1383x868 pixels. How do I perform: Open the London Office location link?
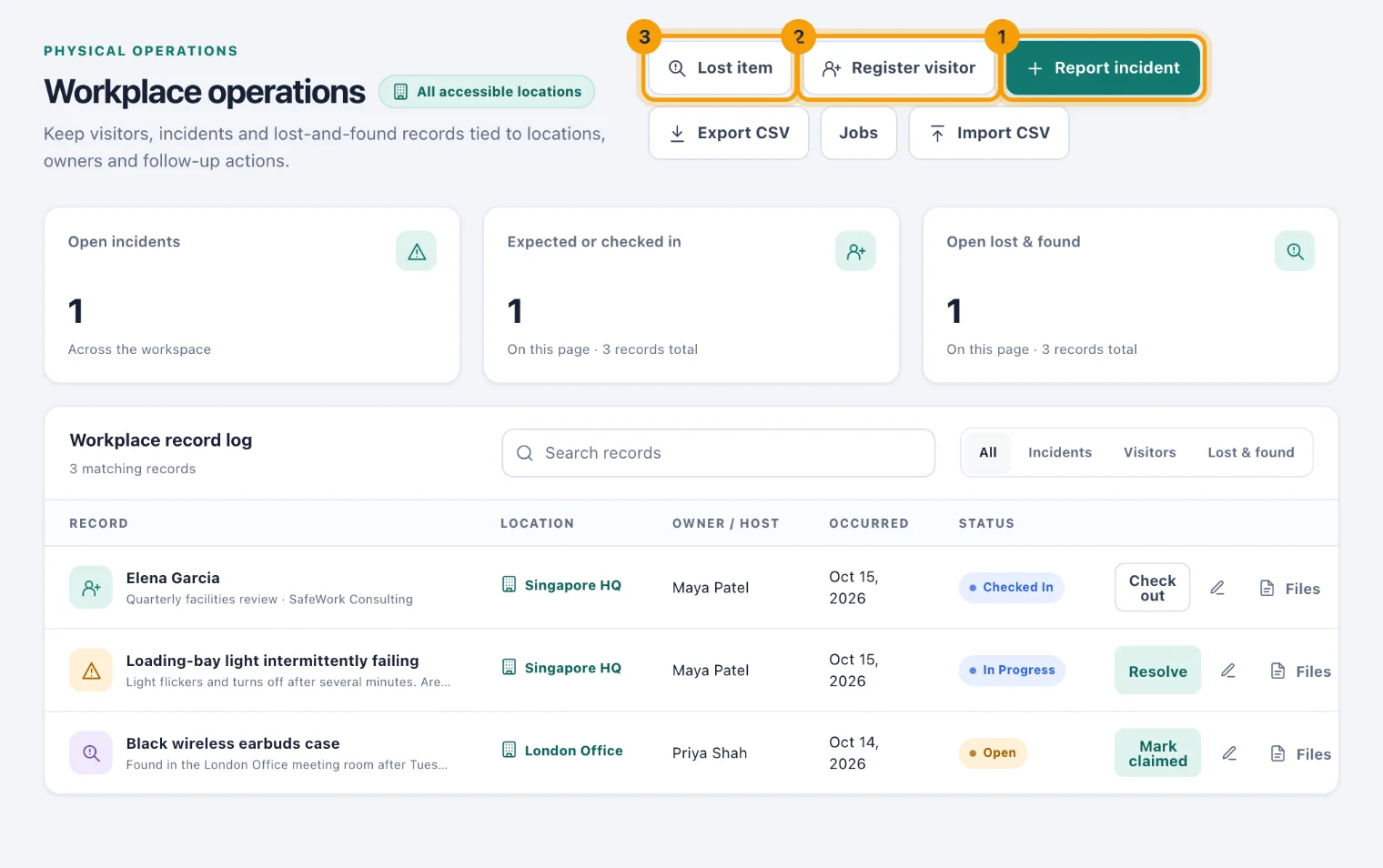point(562,751)
